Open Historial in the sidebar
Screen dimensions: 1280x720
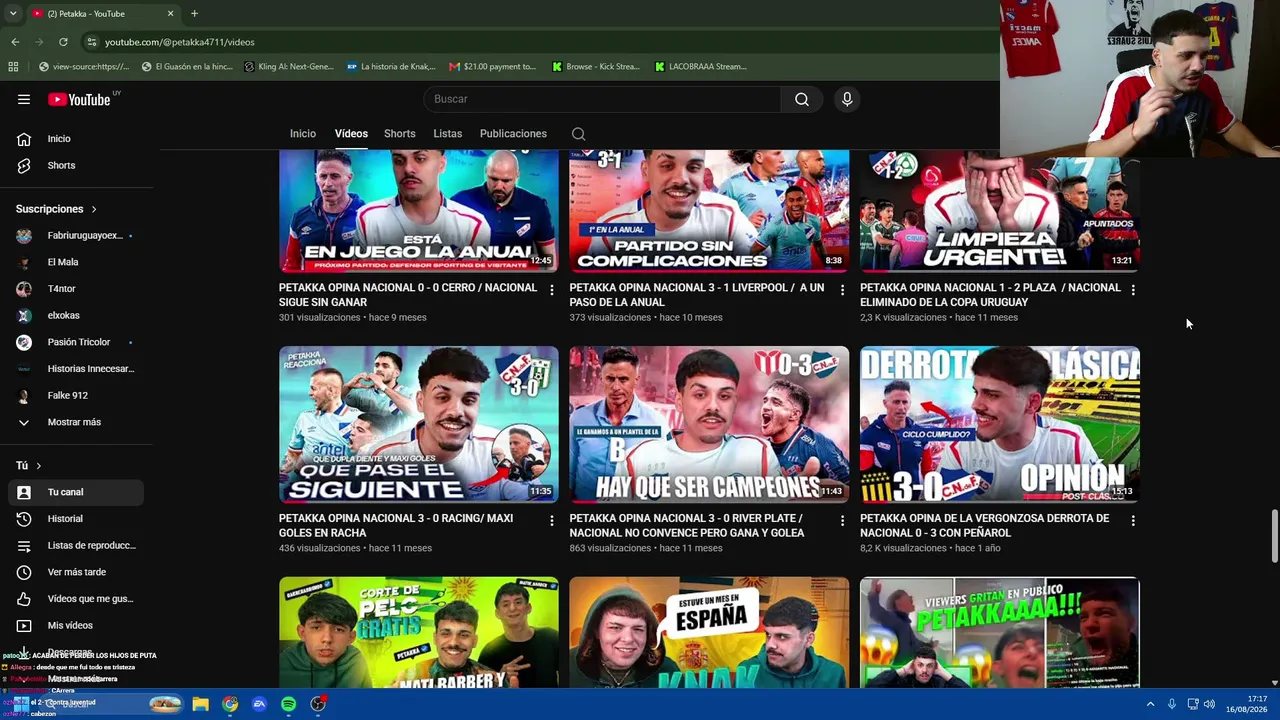pyautogui.click(x=75, y=519)
